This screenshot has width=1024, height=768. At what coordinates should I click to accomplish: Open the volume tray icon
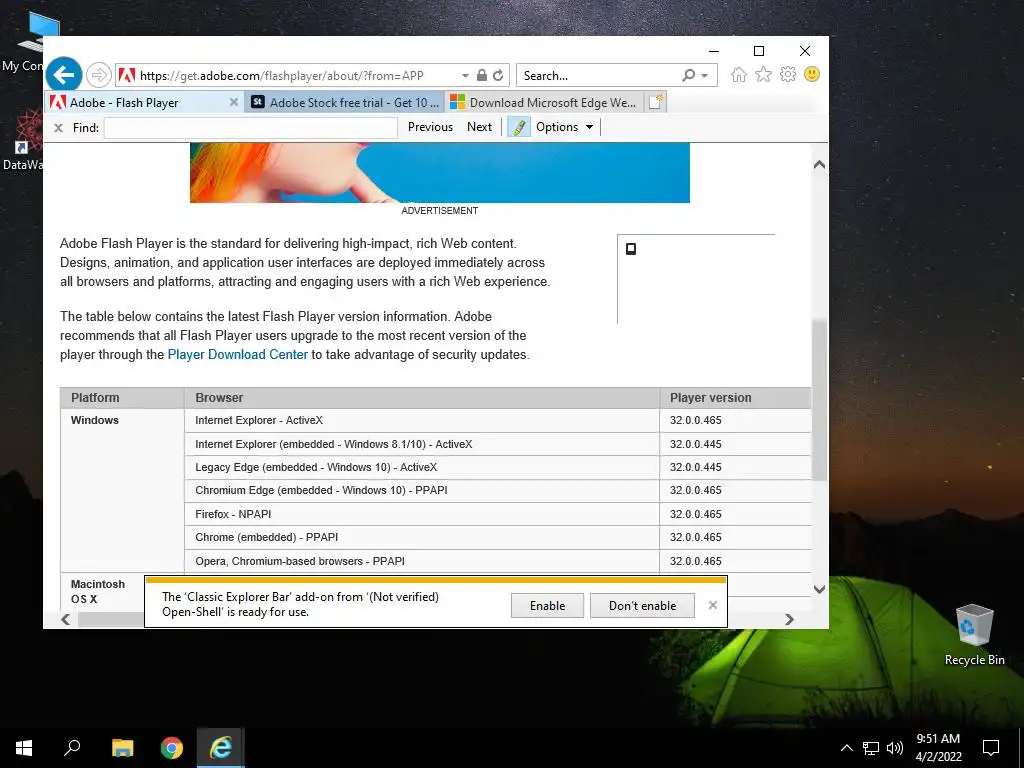point(895,748)
